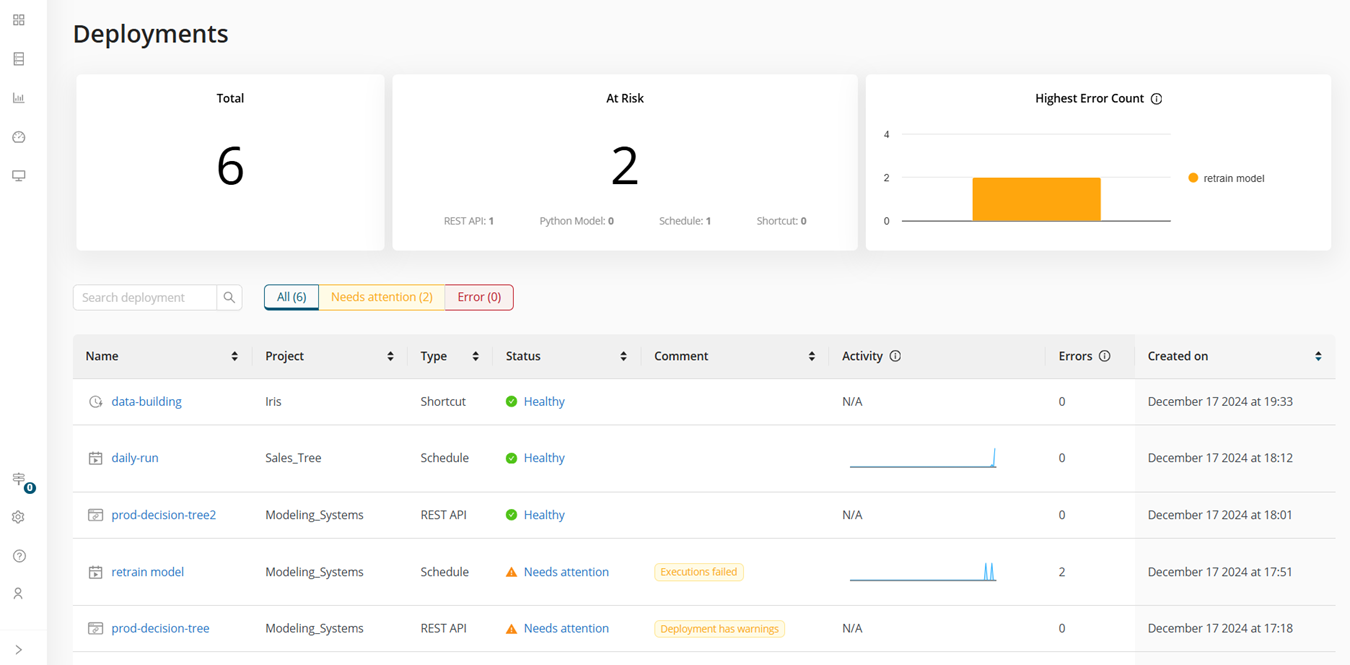Click the At Risk count 2

tap(625, 165)
